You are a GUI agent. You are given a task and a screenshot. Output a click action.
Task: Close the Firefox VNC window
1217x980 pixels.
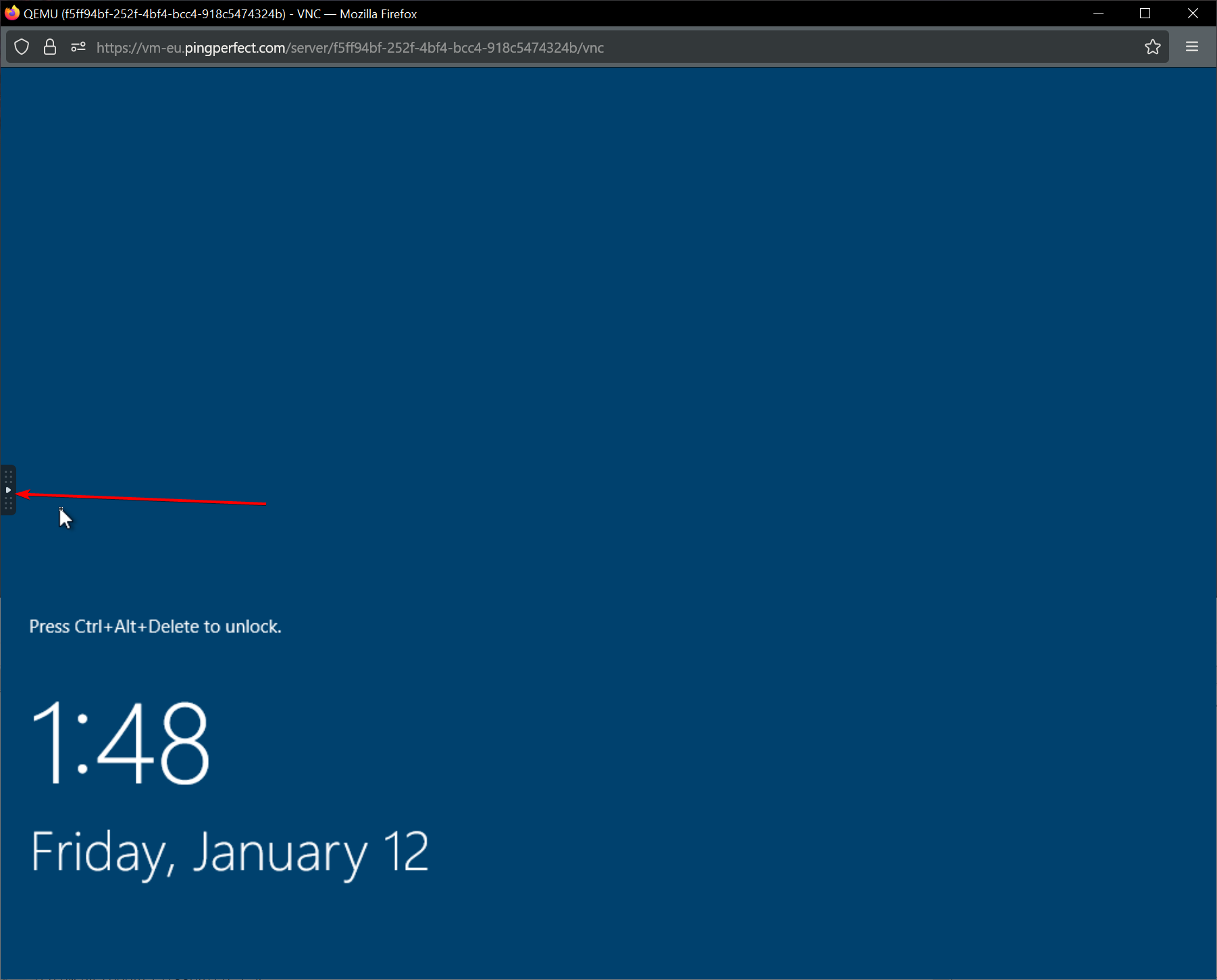[x=1193, y=14]
